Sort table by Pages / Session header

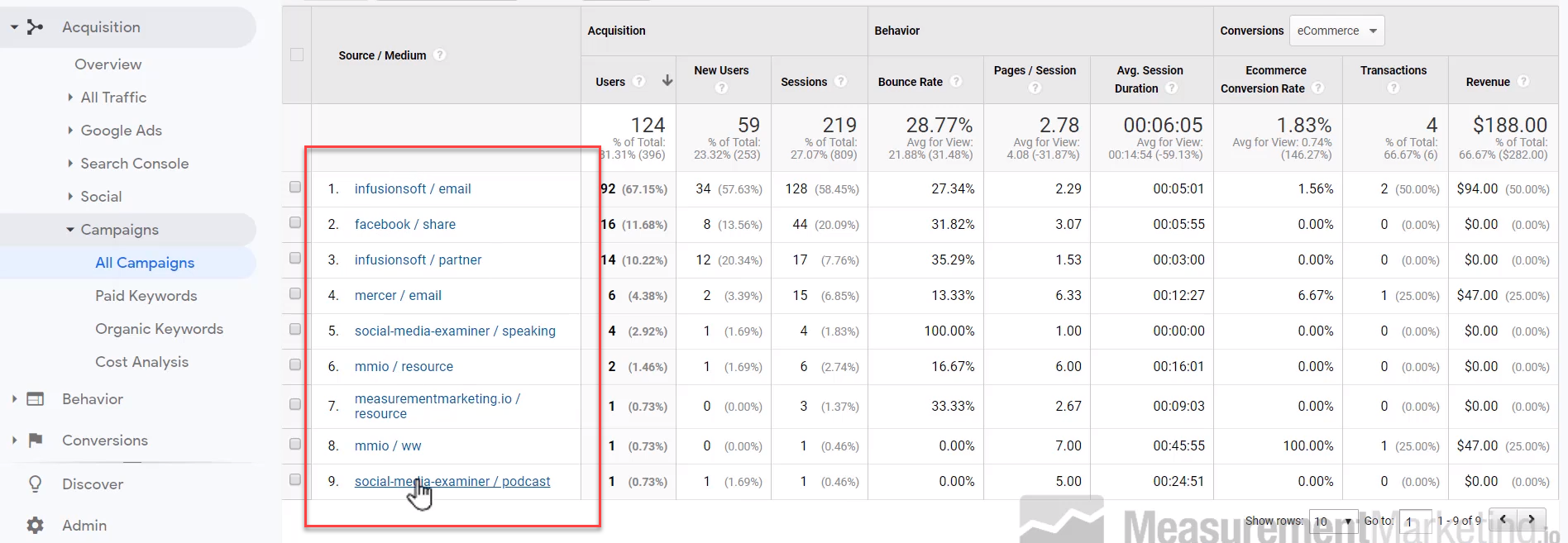tap(1035, 70)
